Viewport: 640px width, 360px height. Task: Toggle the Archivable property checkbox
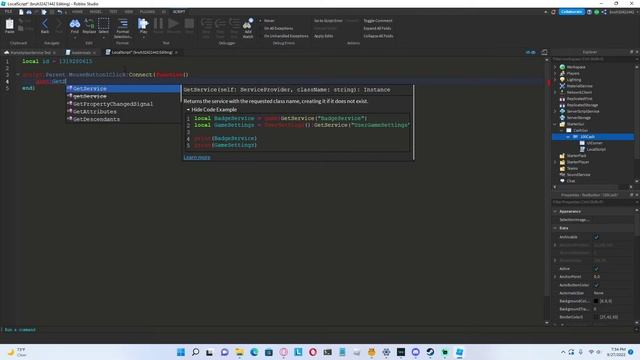click(x=596, y=237)
